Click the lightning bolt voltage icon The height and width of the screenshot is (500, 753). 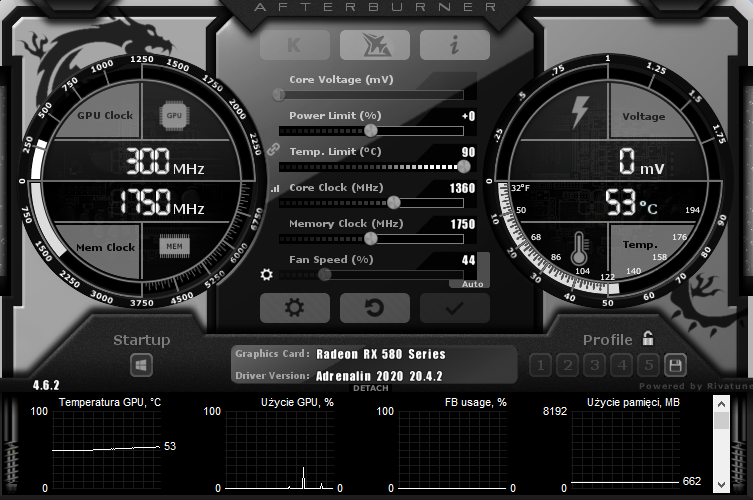tap(580, 112)
